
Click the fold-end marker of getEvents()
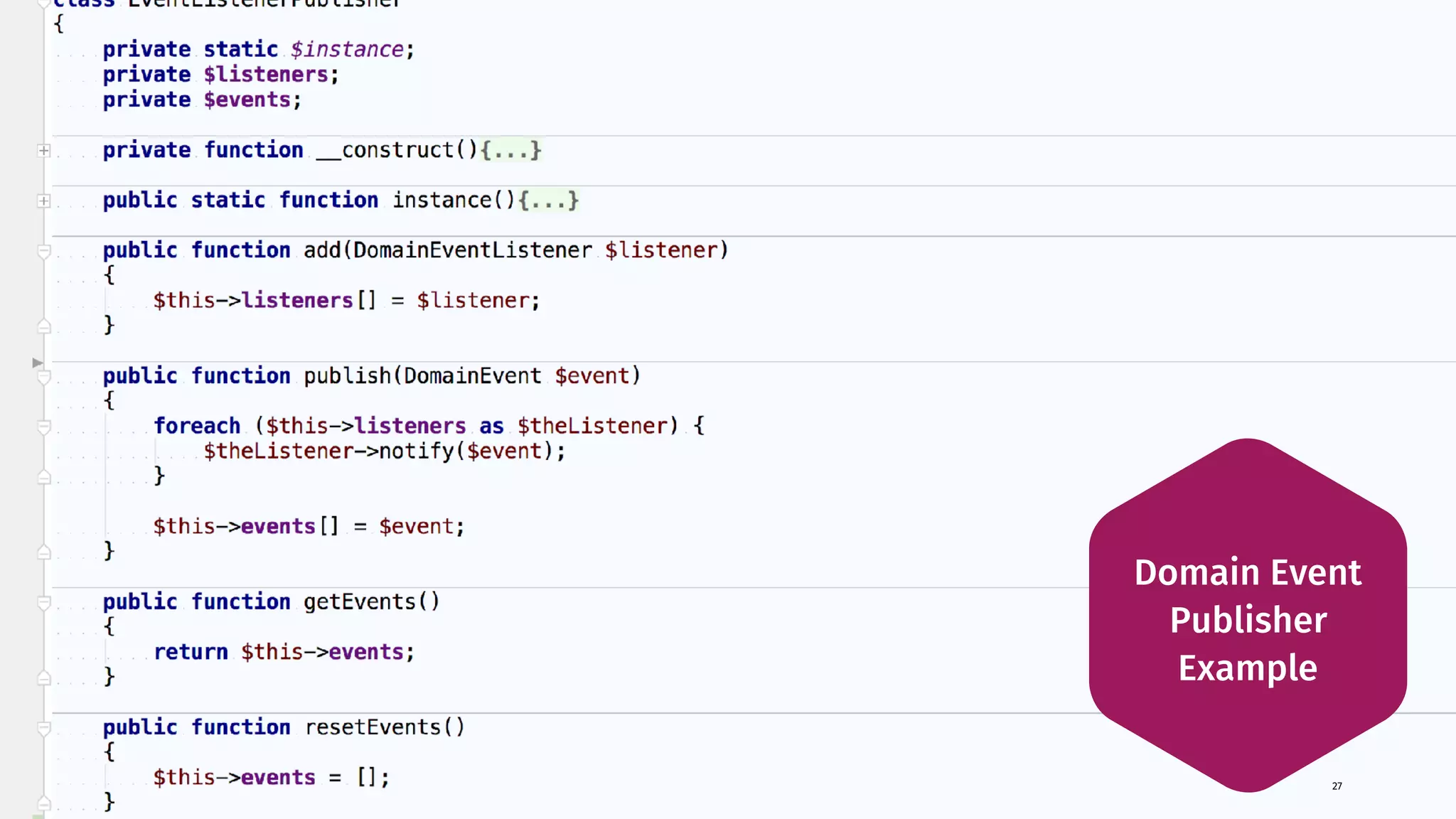pos(43,678)
